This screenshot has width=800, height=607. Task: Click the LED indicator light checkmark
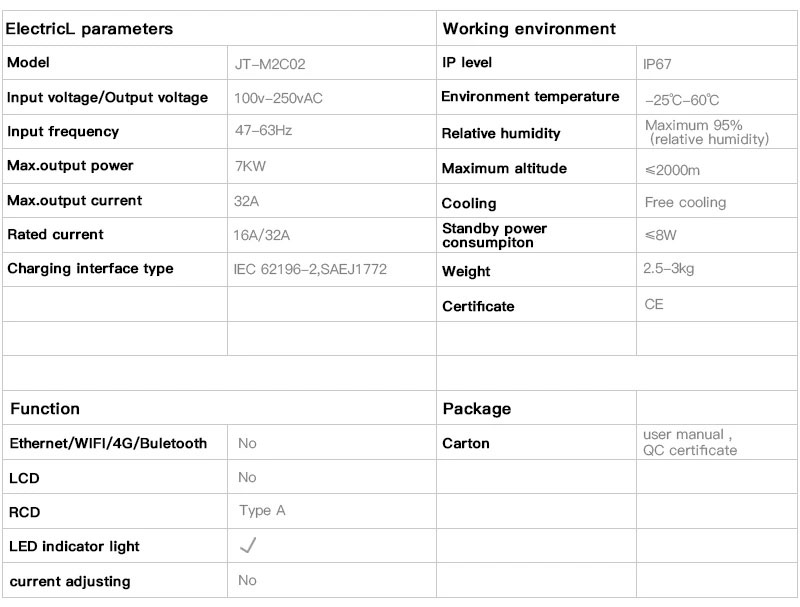[249, 546]
